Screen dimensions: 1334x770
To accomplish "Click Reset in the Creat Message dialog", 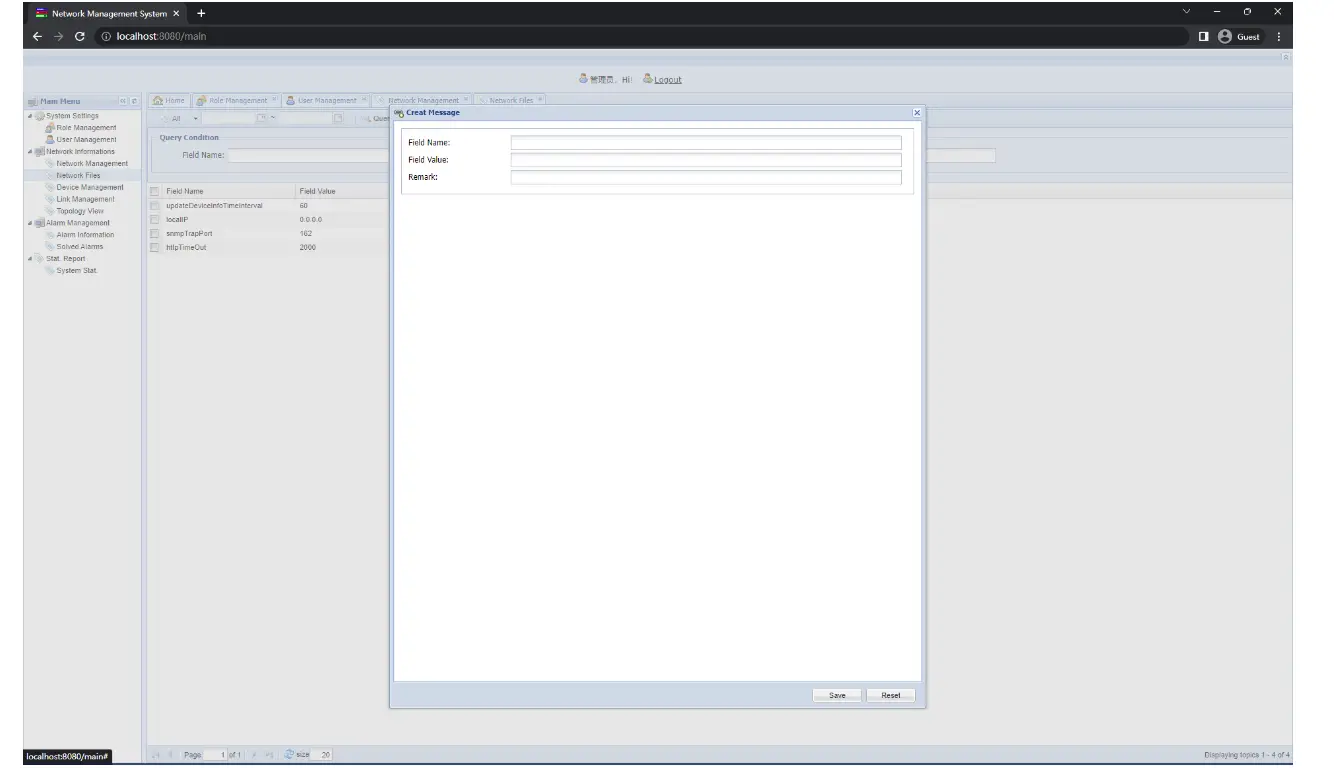I will 889,695.
